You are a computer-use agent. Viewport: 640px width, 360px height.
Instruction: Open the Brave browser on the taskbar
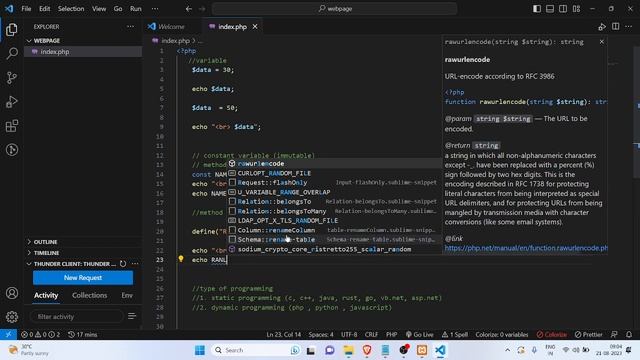367,350
